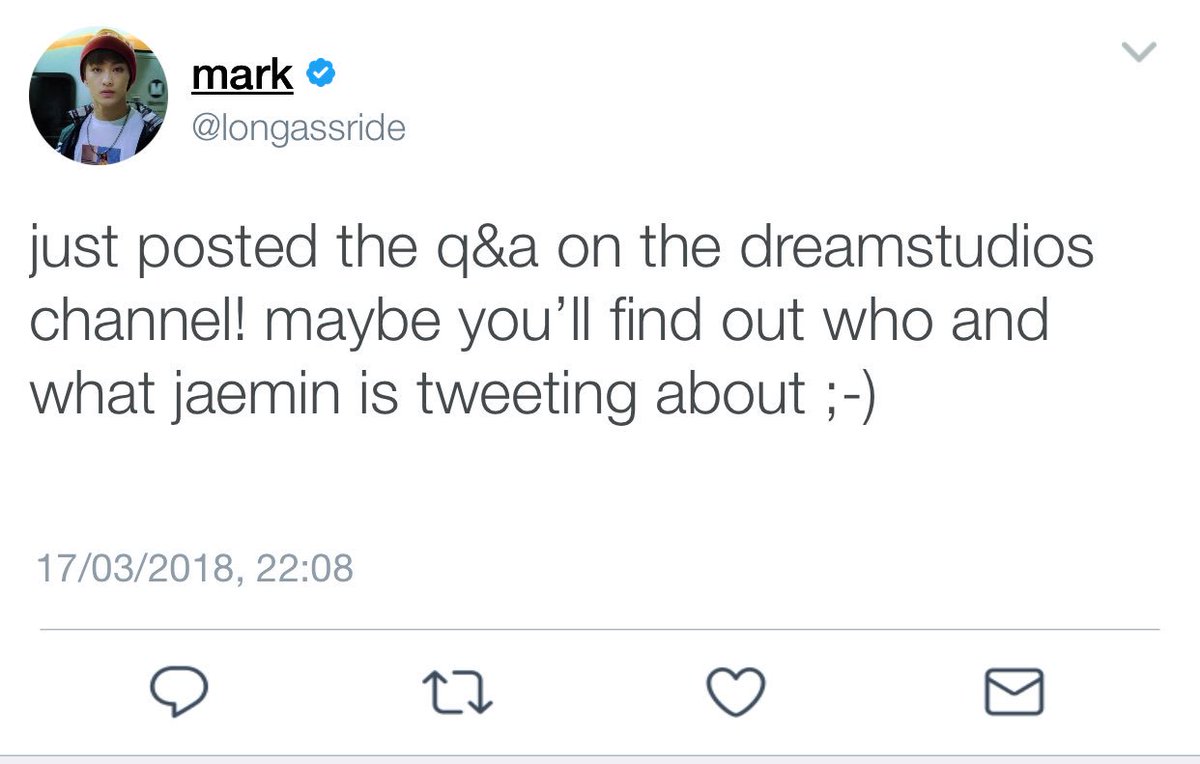Open the profile via the name mark
This screenshot has height=764, width=1200.
click(x=241, y=75)
